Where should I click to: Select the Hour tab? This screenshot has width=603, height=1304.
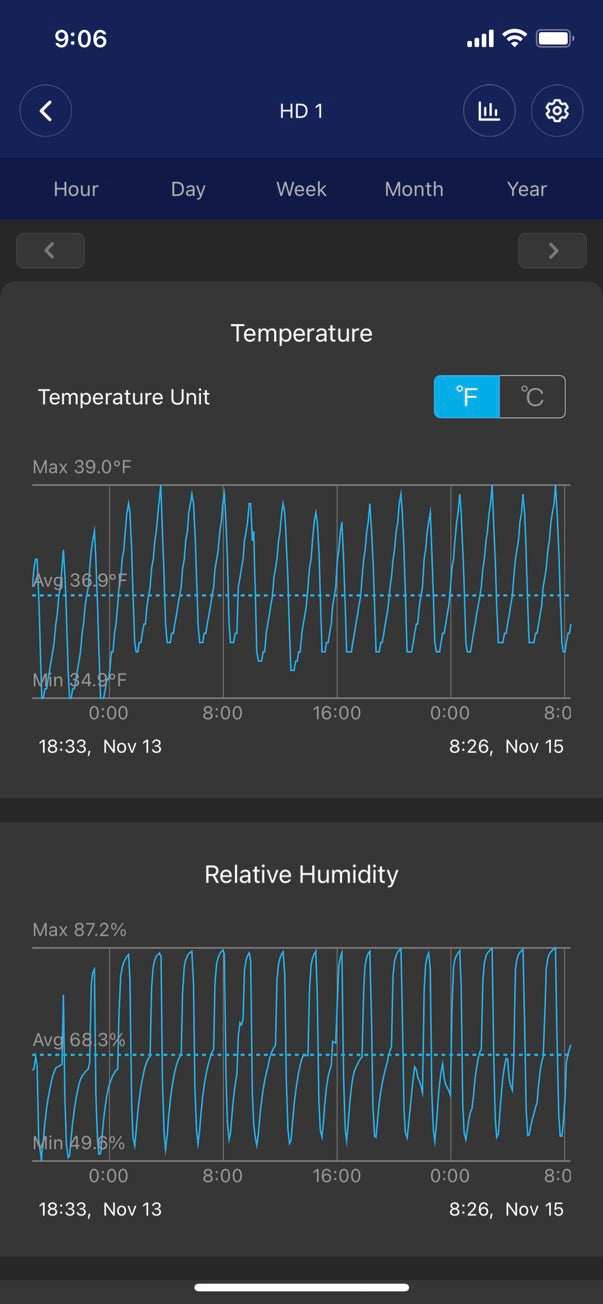pos(76,189)
